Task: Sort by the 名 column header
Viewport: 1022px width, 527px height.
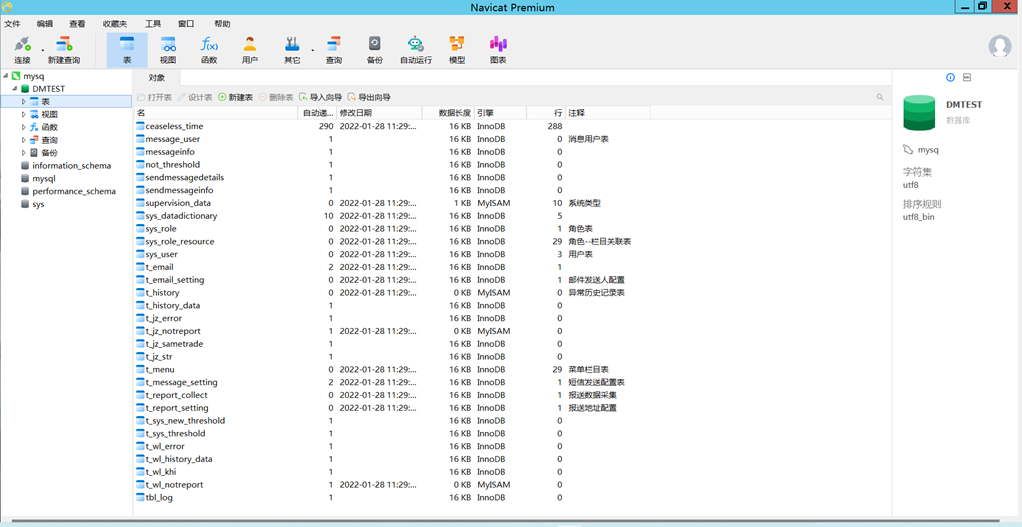Action: pos(216,113)
